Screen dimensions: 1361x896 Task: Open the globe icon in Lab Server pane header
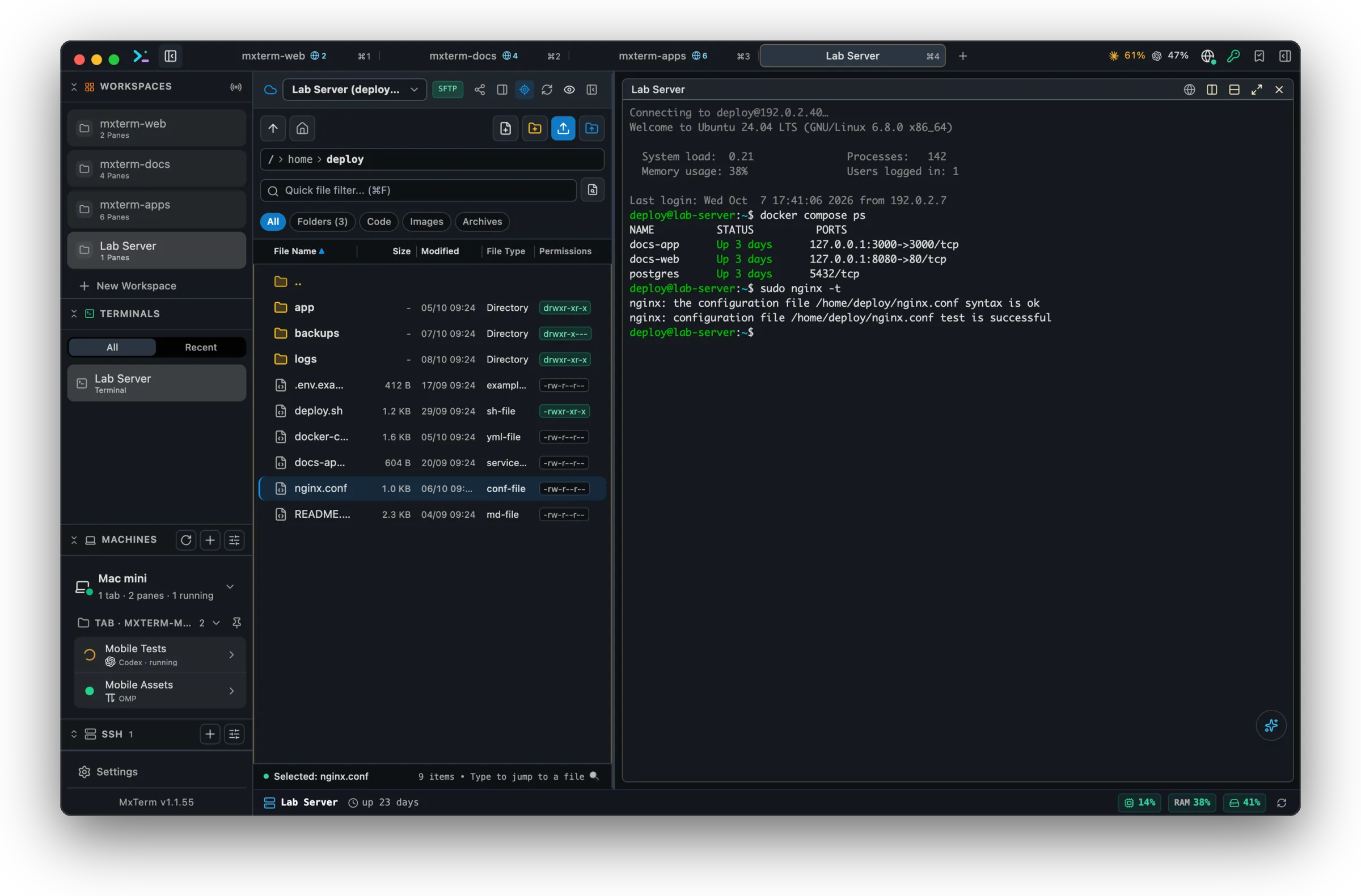[x=1189, y=90]
